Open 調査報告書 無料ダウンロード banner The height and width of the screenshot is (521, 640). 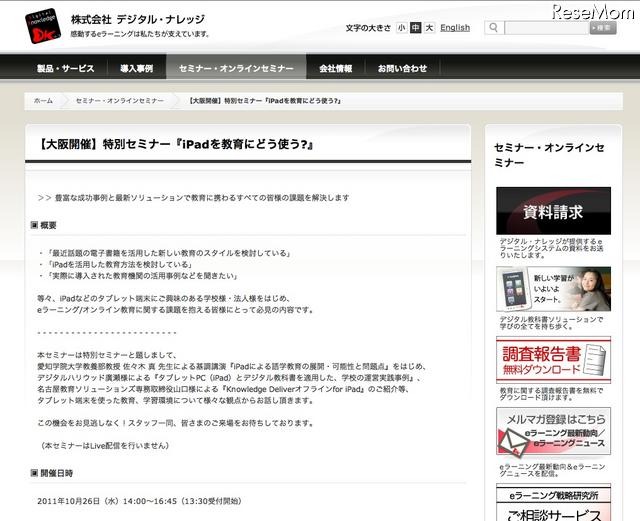point(553,360)
